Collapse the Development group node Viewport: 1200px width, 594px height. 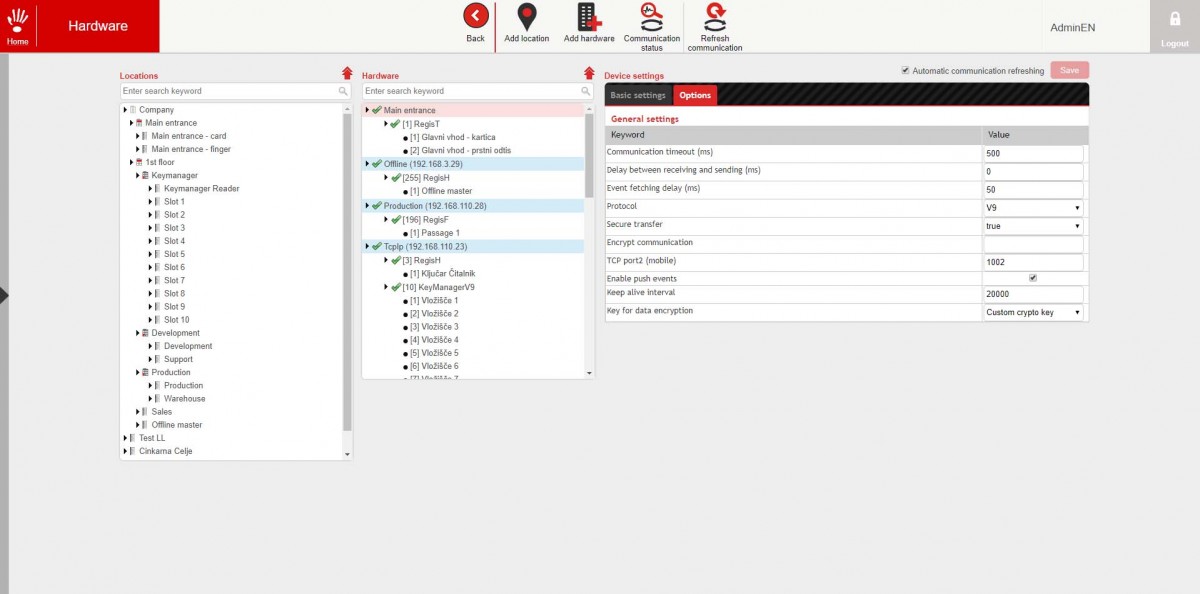tap(137, 333)
